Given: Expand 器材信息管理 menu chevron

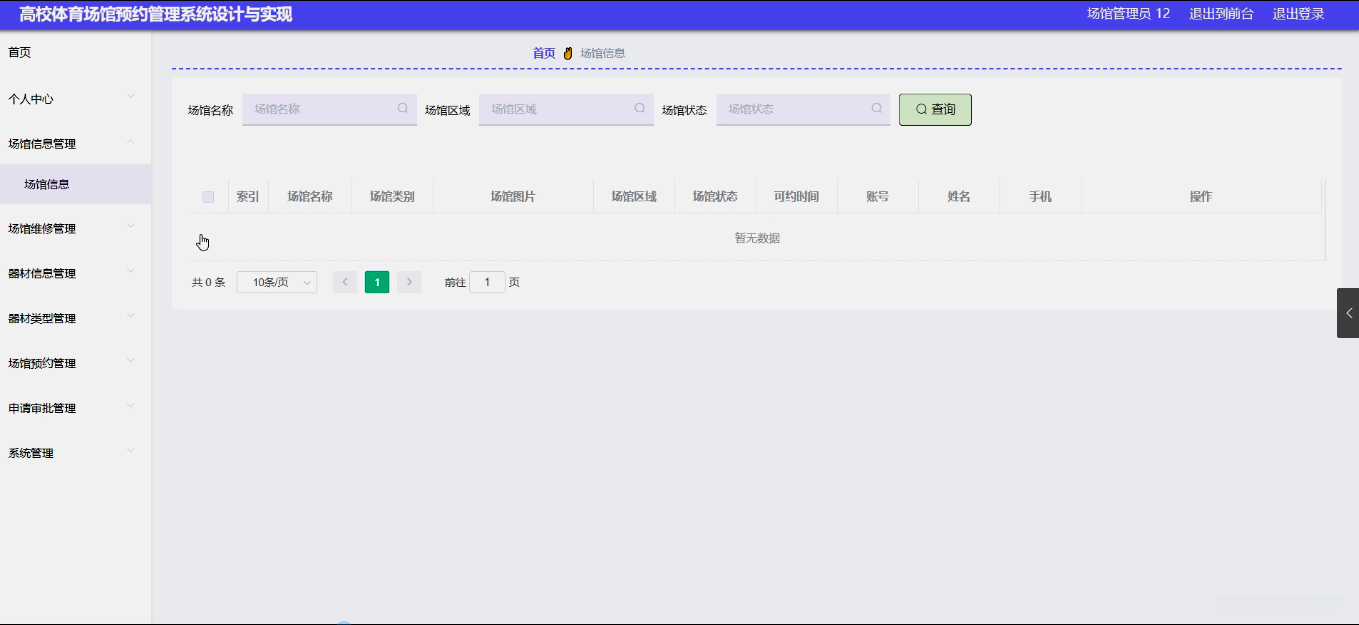Looking at the screenshot, I should tap(131, 271).
